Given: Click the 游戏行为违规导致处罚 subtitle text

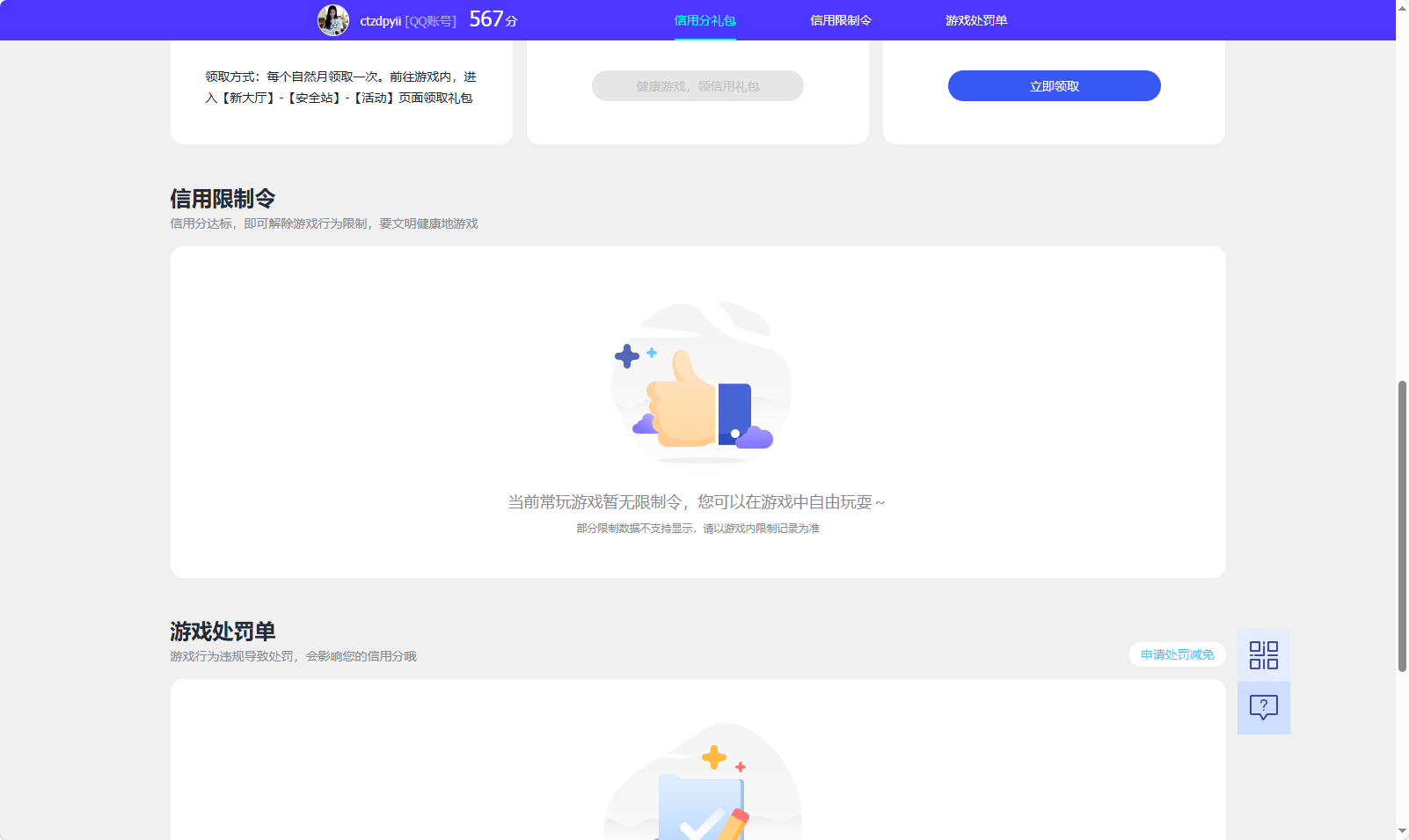Looking at the screenshot, I should tap(293, 656).
